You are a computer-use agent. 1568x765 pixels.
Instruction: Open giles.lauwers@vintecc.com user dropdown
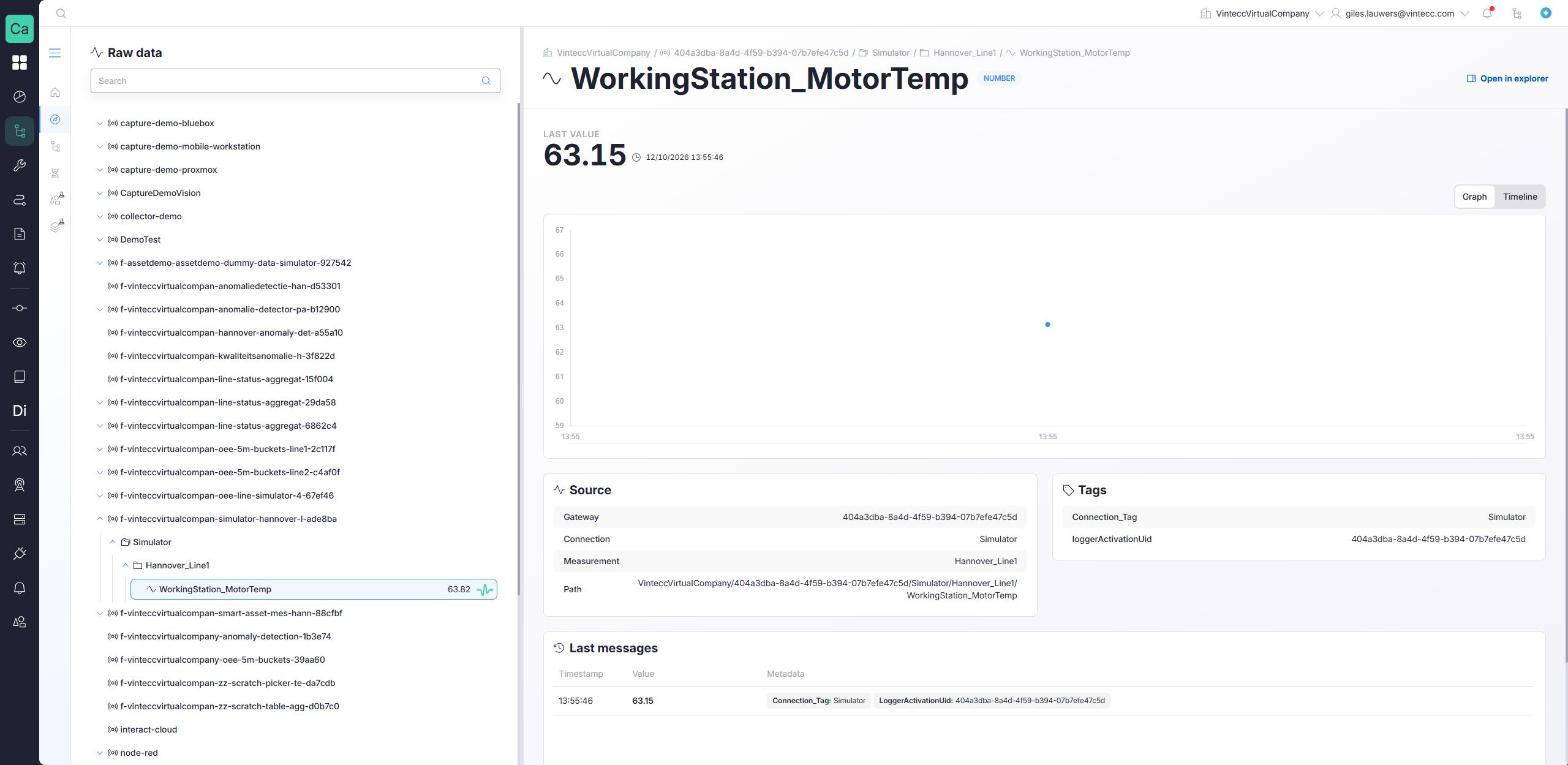click(1399, 13)
